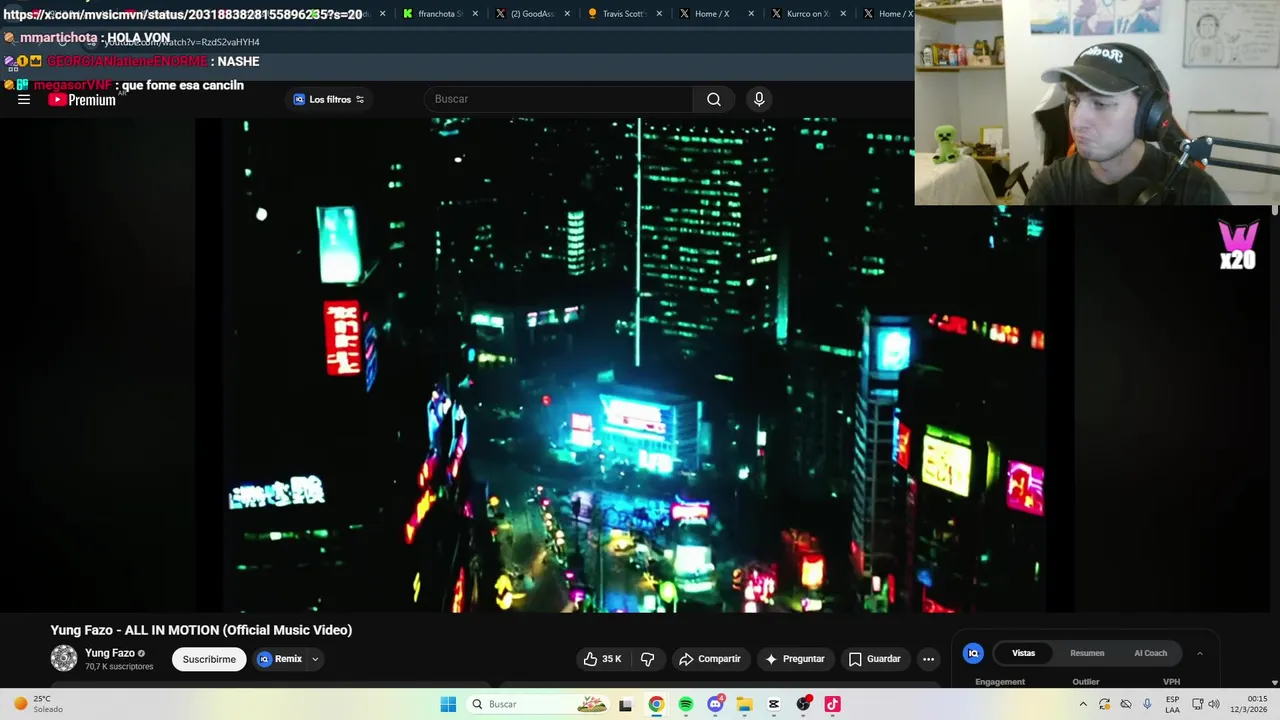Viewport: 1280px width, 720px height.
Task: Save the video with Guardar
Action: click(x=875, y=659)
